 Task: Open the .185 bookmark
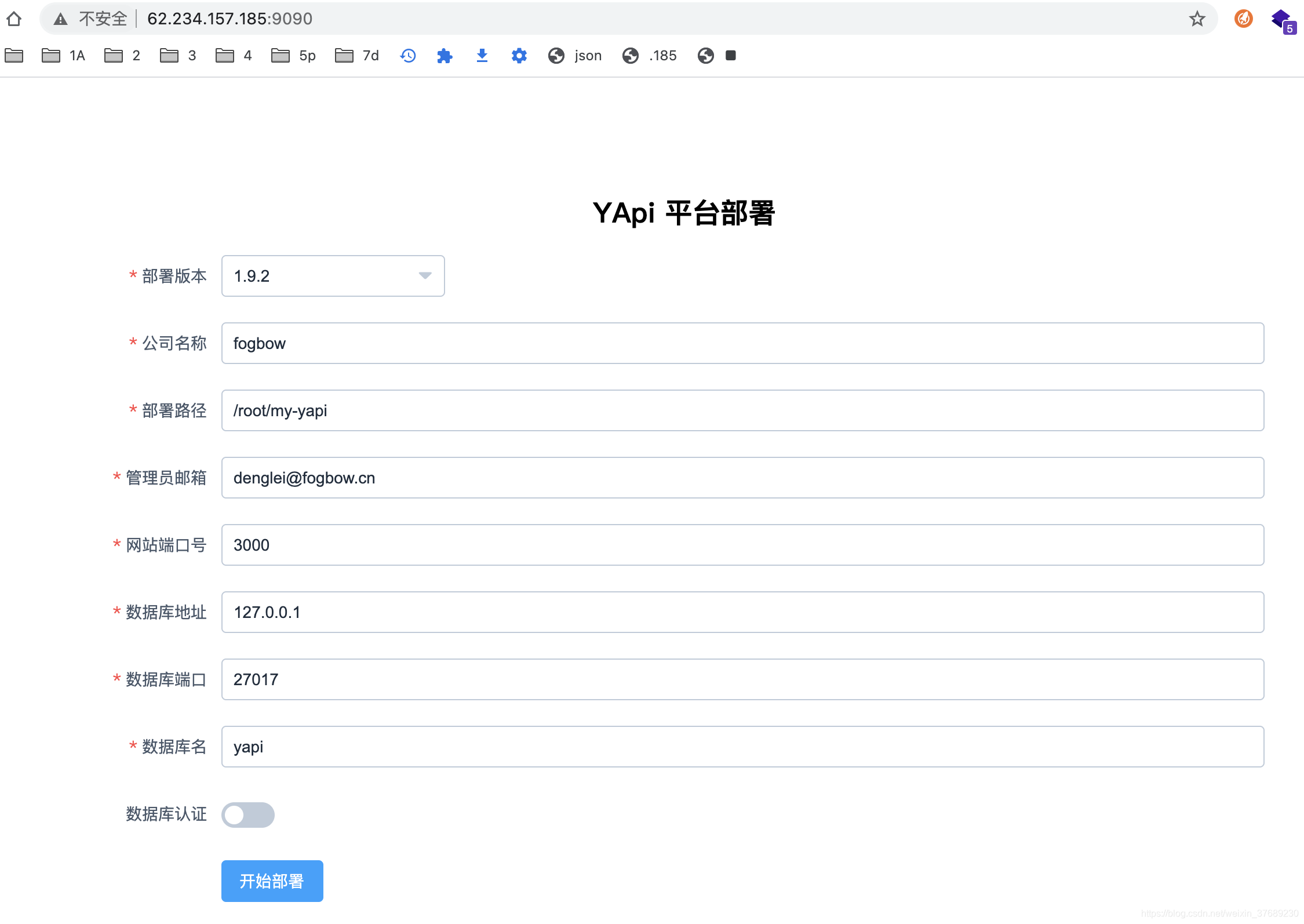[x=650, y=56]
